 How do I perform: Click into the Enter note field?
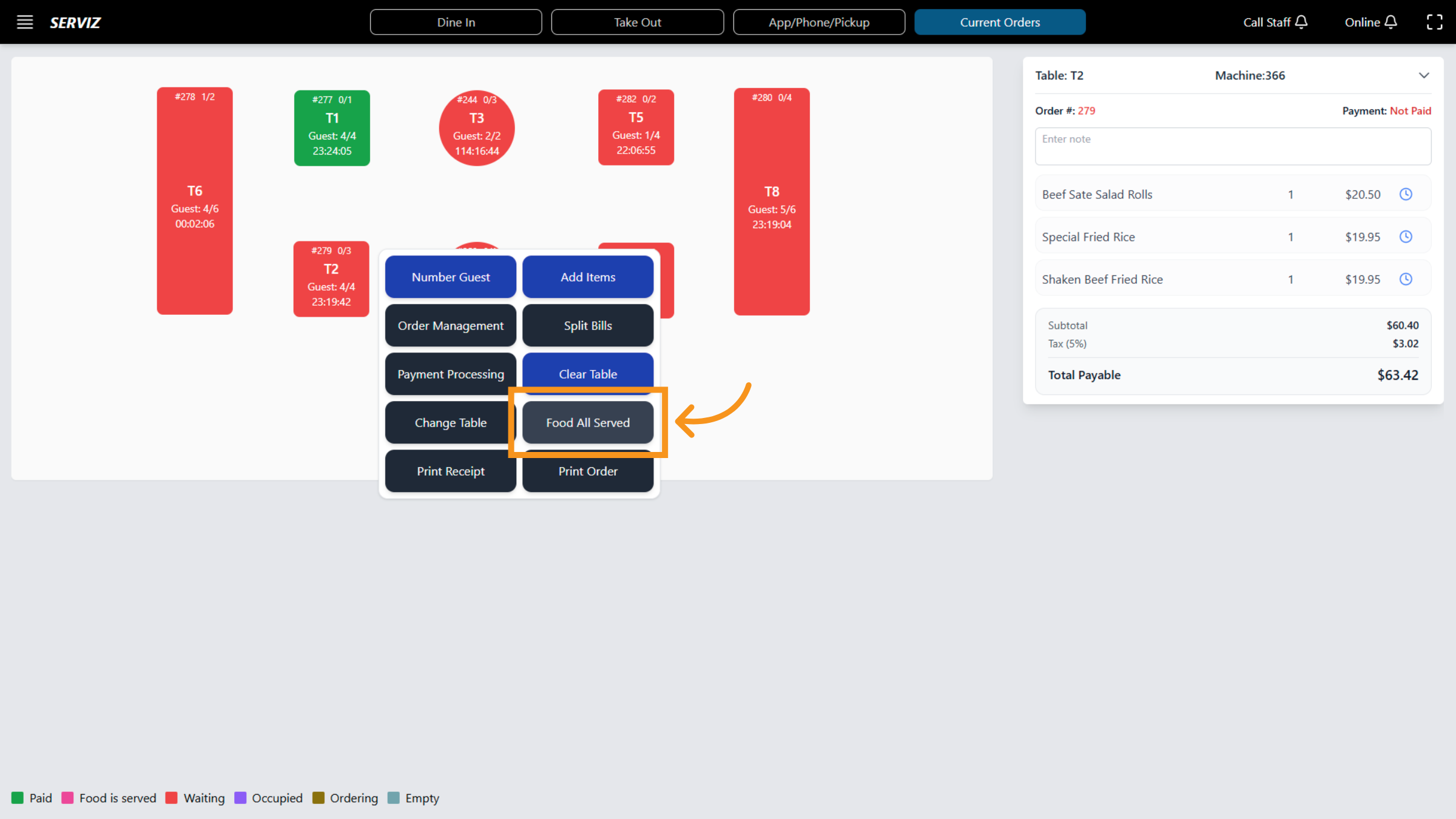click(1232, 146)
